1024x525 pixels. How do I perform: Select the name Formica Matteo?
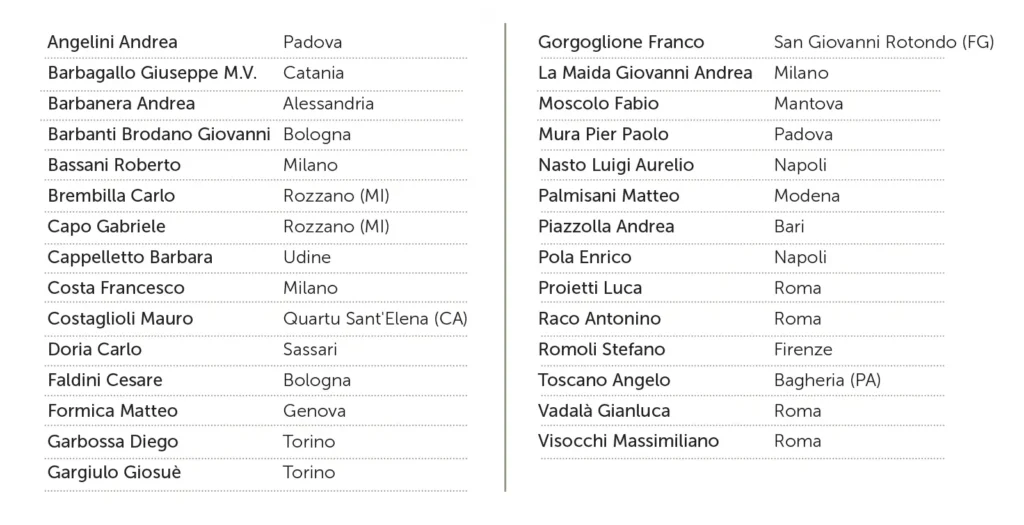113,411
